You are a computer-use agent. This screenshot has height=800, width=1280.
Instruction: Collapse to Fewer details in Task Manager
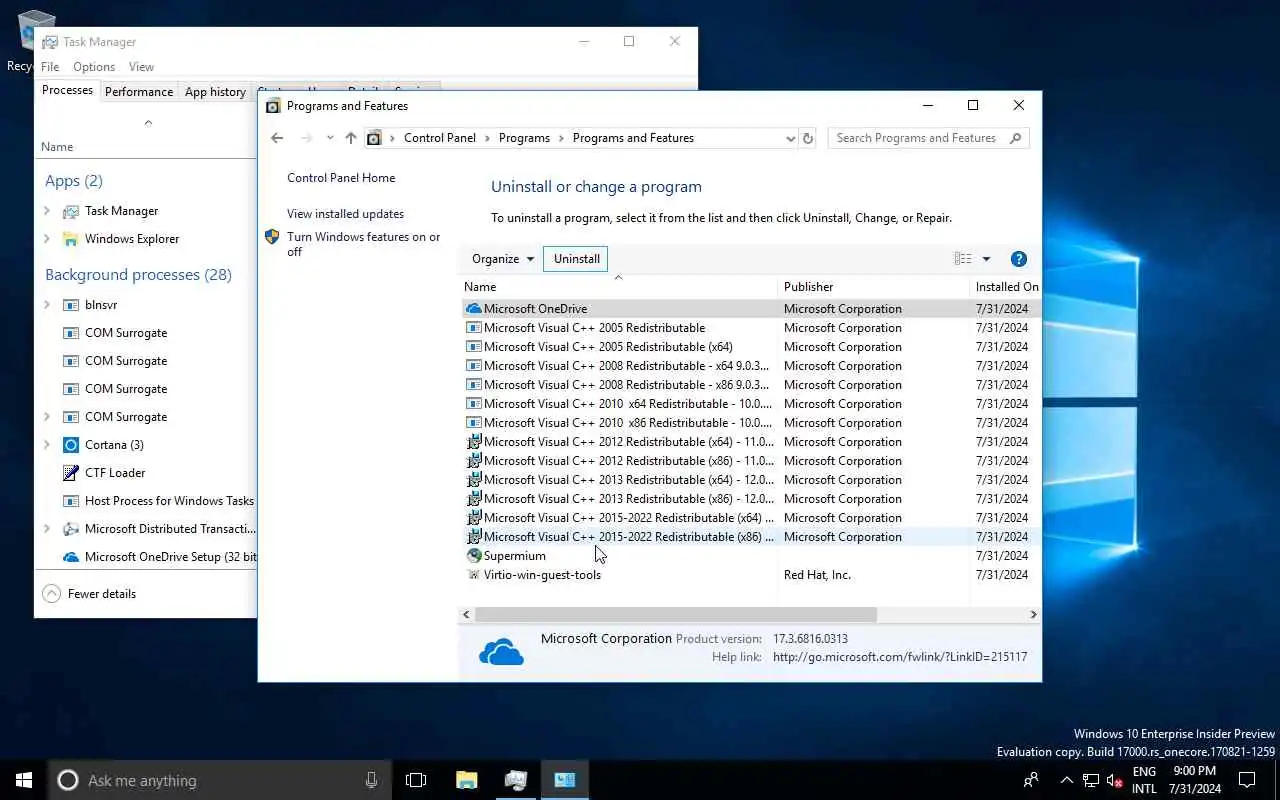tap(90, 594)
